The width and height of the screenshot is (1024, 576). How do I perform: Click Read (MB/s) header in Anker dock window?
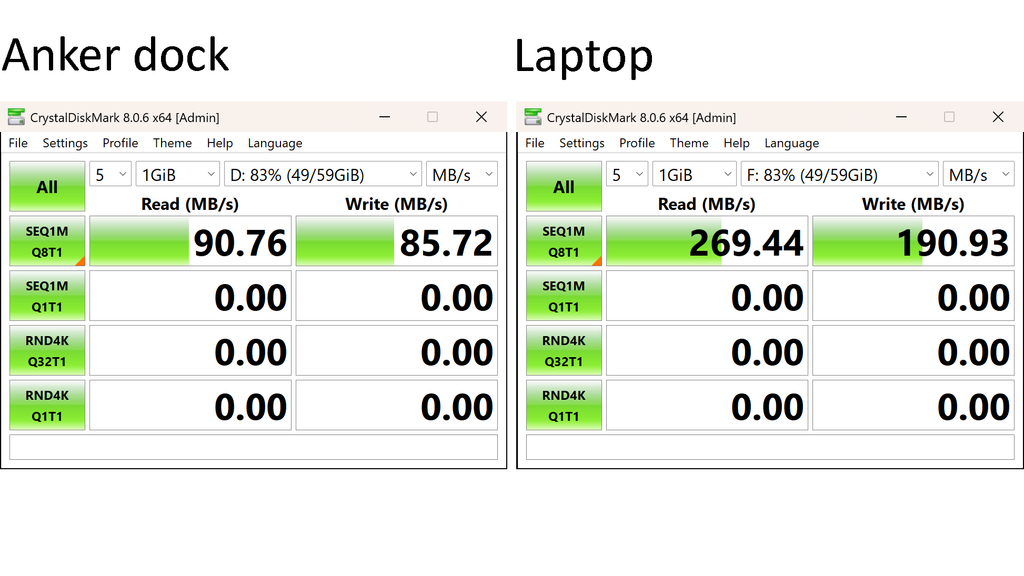coord(190,204)
